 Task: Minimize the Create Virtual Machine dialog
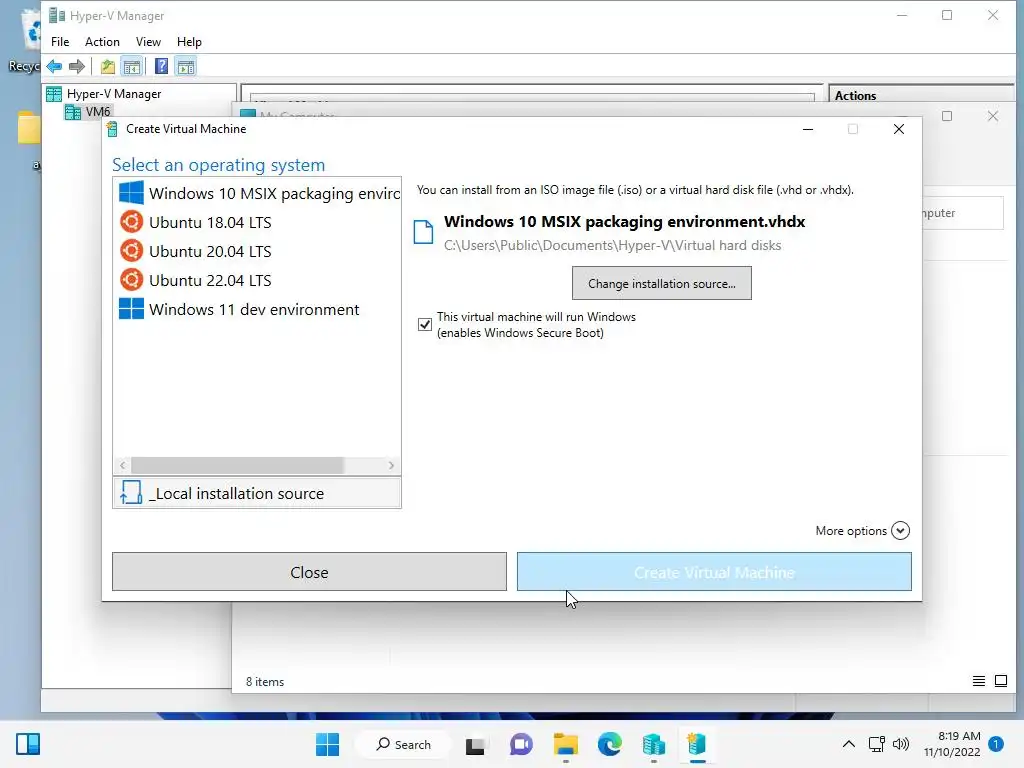[x=808, y=129]
